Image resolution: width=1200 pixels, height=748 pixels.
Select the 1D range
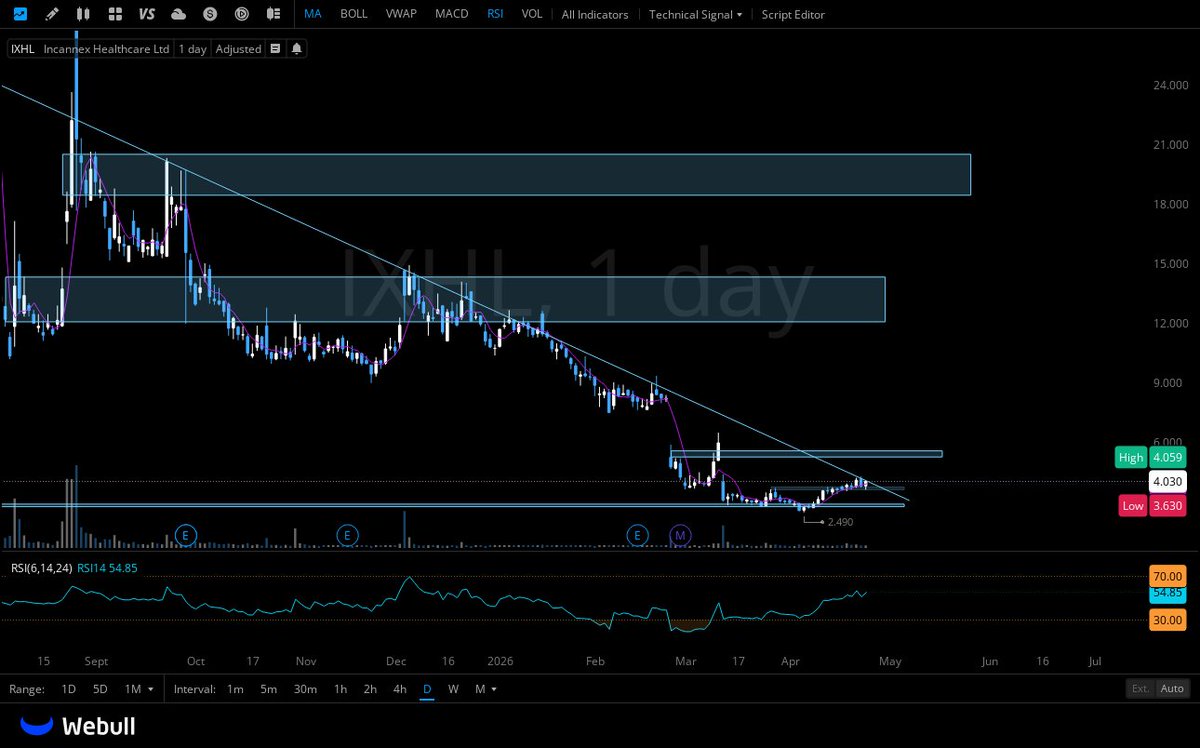click(x=69, y=689)
